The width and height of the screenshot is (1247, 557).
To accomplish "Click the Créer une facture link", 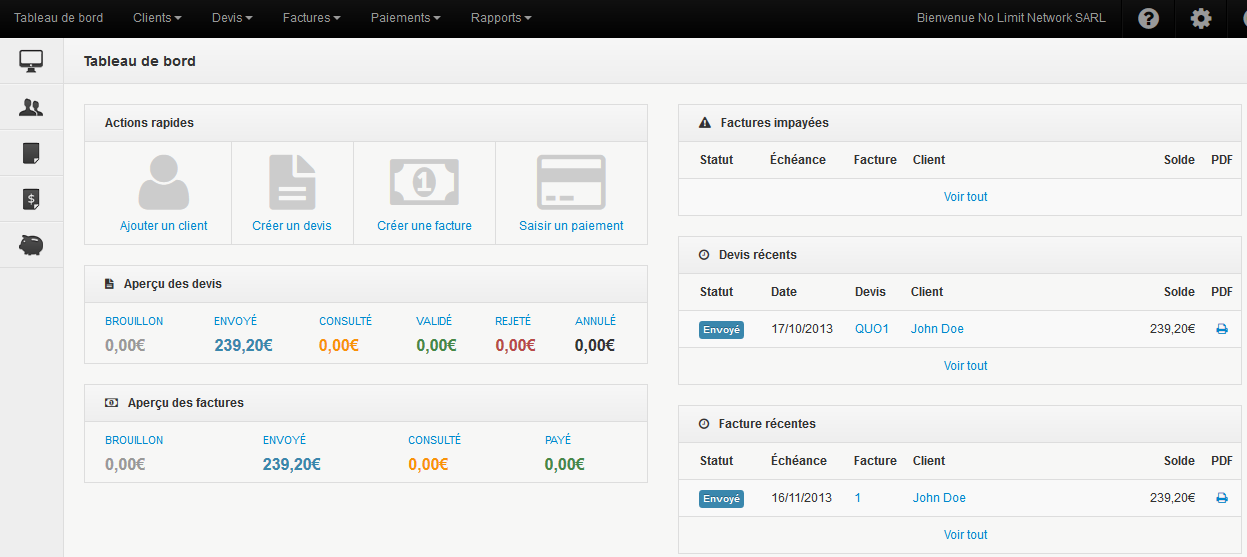I will [x=424, y=226].
